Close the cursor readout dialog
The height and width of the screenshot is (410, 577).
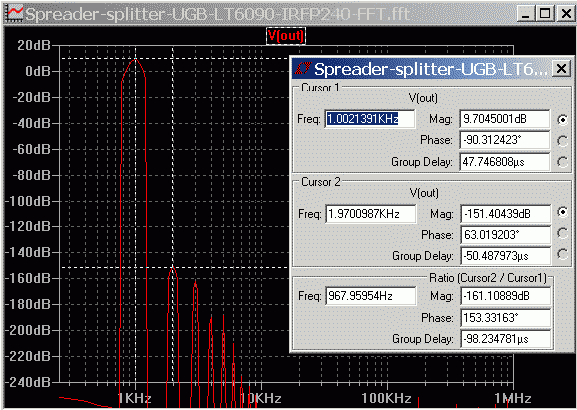[562, 68]
